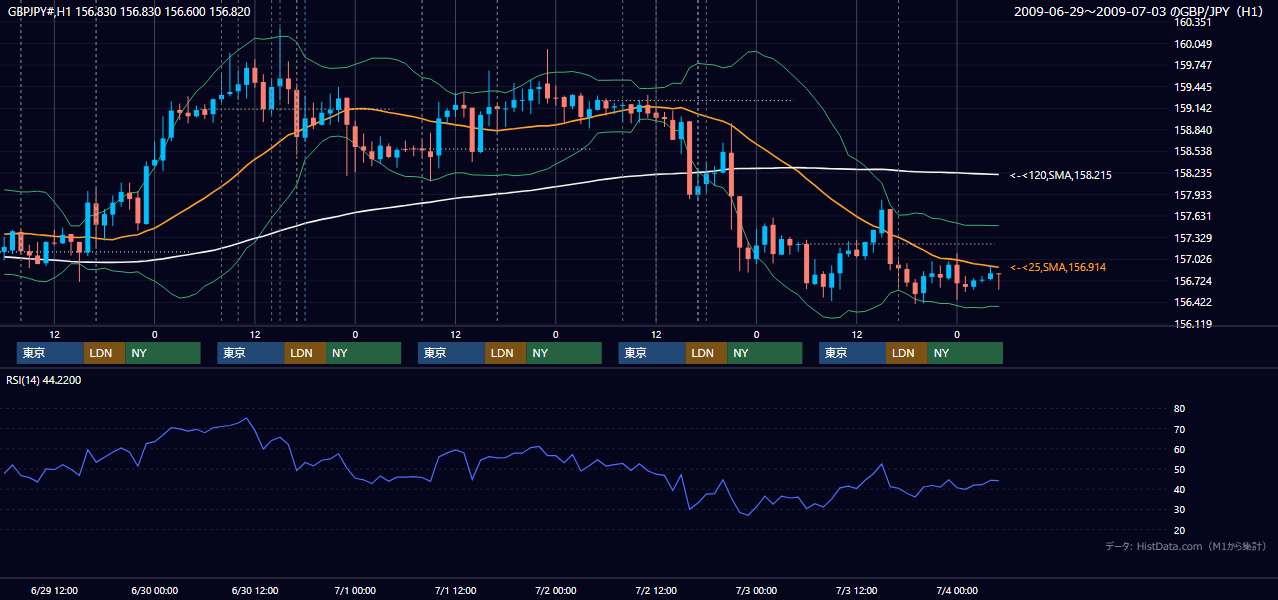Click the 159.142 price axis label
This screenshot has height=600, width=1278.
click(x=1193, y=109)
